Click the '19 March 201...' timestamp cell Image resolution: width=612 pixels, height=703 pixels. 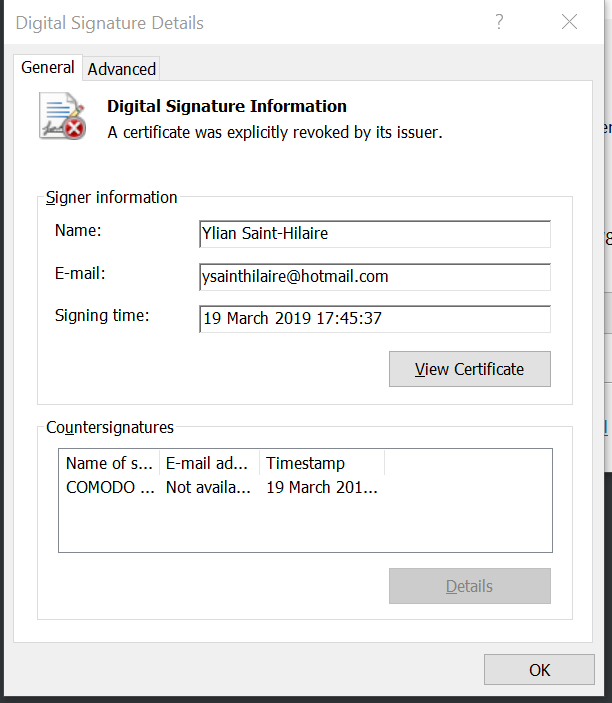point(322,487)
